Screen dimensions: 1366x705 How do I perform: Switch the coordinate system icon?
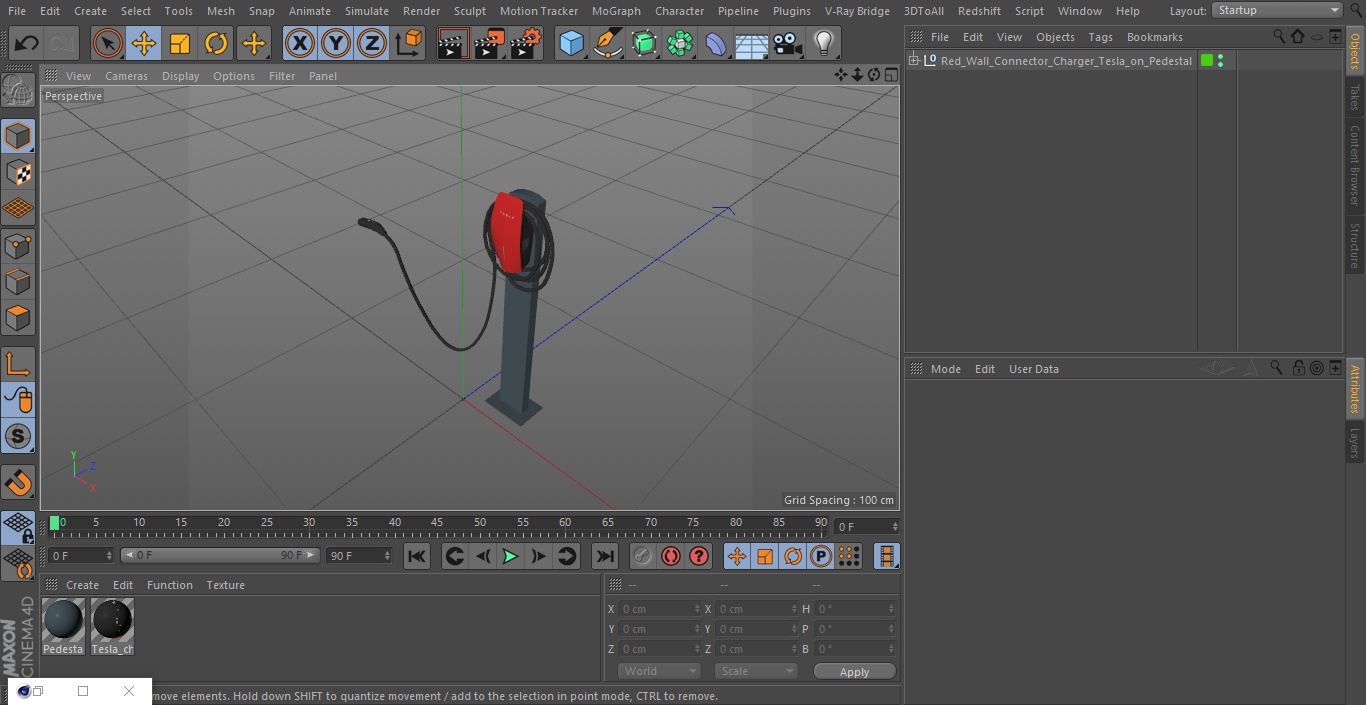click(409, 43)
